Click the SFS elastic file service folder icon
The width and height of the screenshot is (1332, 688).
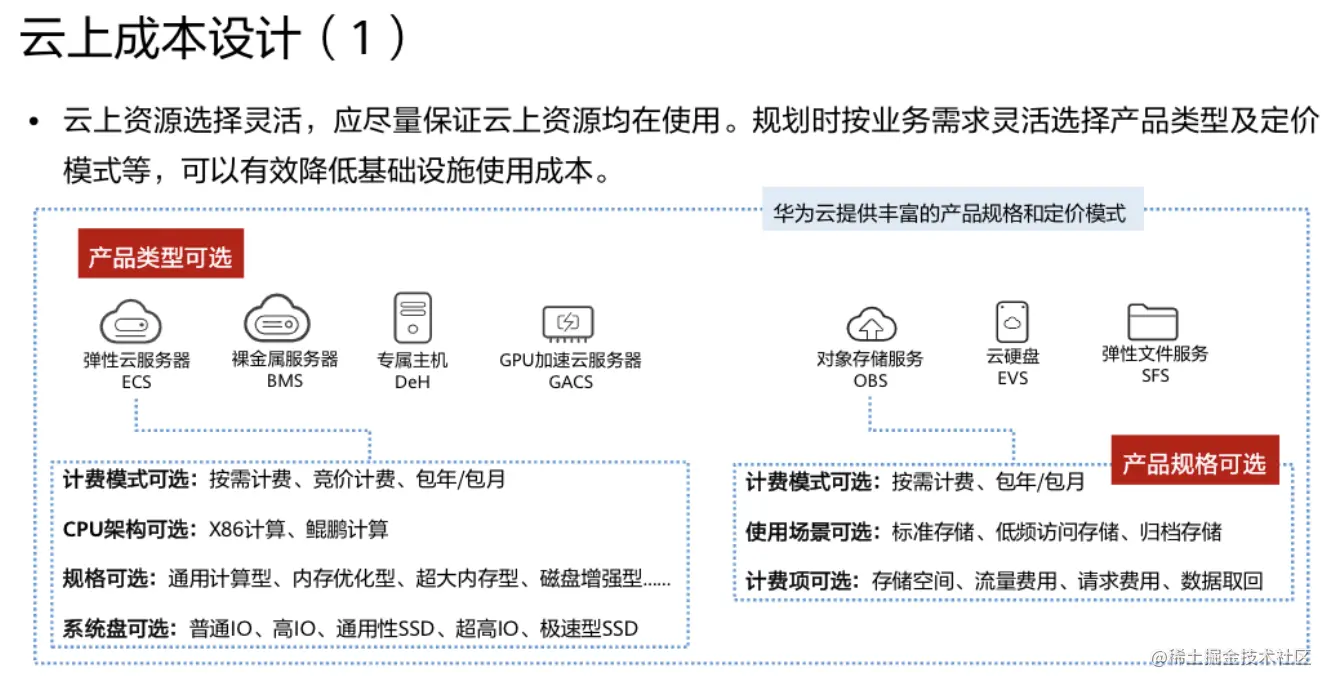[x=1153, y=322]
